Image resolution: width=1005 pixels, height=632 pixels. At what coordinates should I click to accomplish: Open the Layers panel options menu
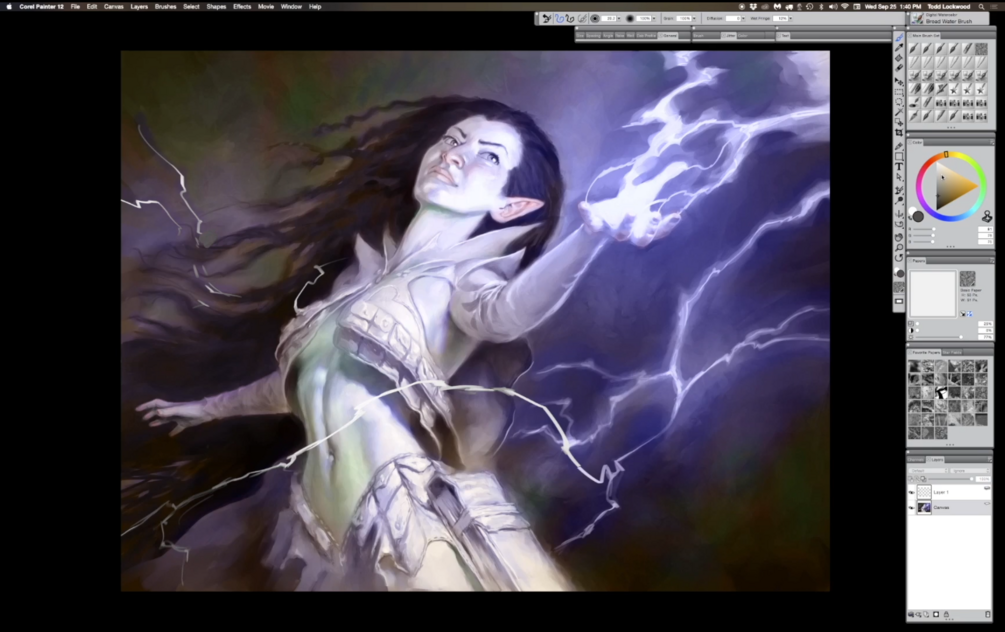[x=990, y=460]
